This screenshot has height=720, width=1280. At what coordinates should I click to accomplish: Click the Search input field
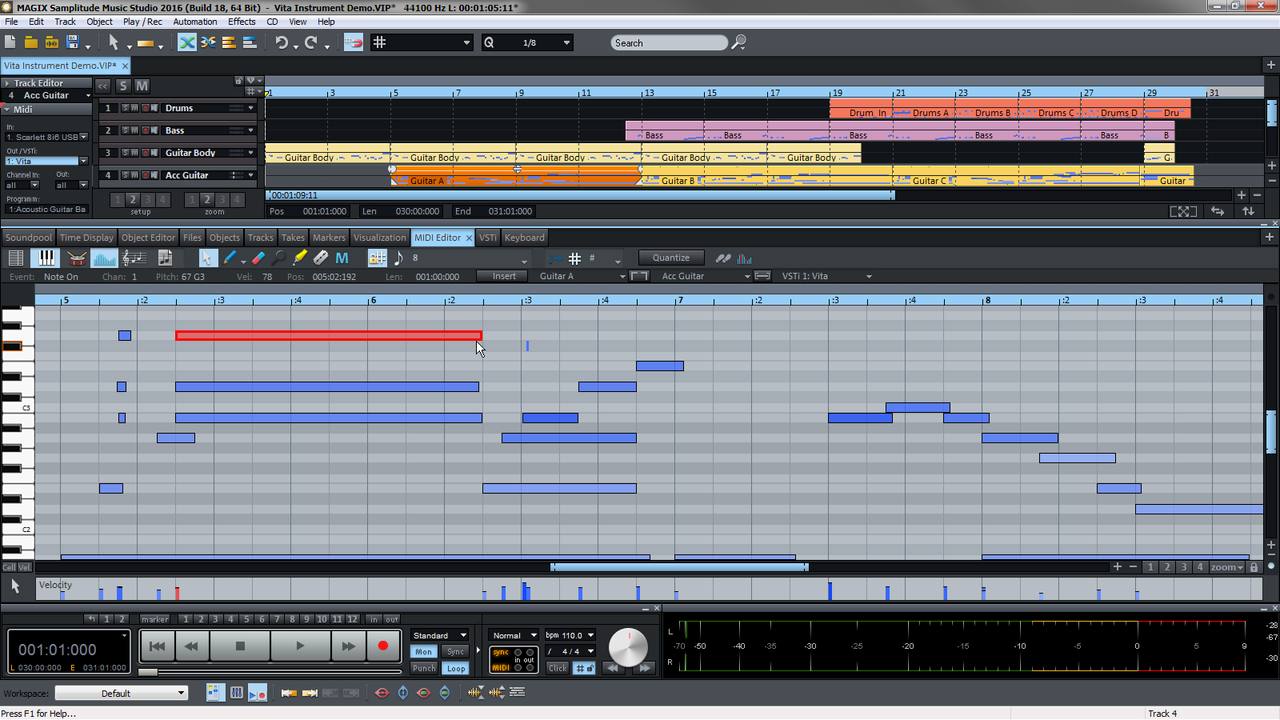(669, 43)
